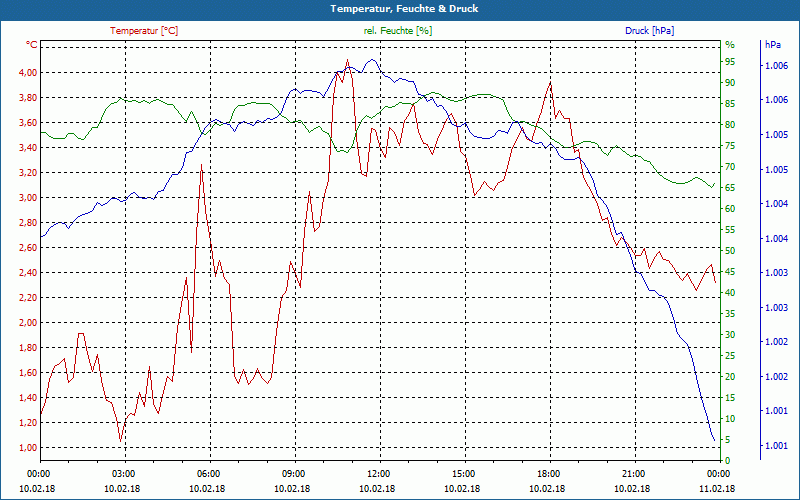Click the '70' value on the humidity axis
800x500 pixels.
[730, 167]
